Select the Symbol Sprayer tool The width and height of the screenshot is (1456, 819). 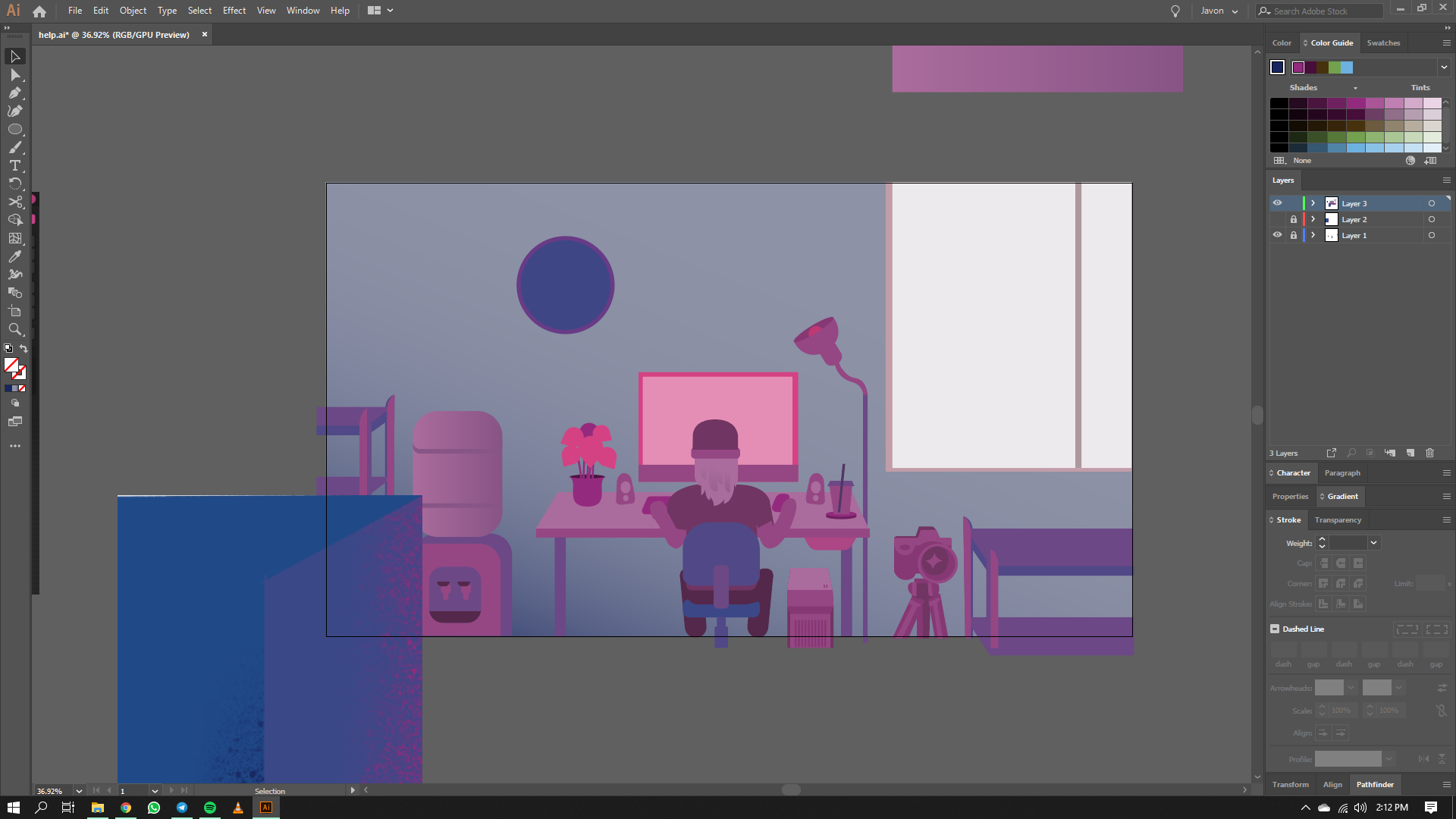tap(15, 275)
